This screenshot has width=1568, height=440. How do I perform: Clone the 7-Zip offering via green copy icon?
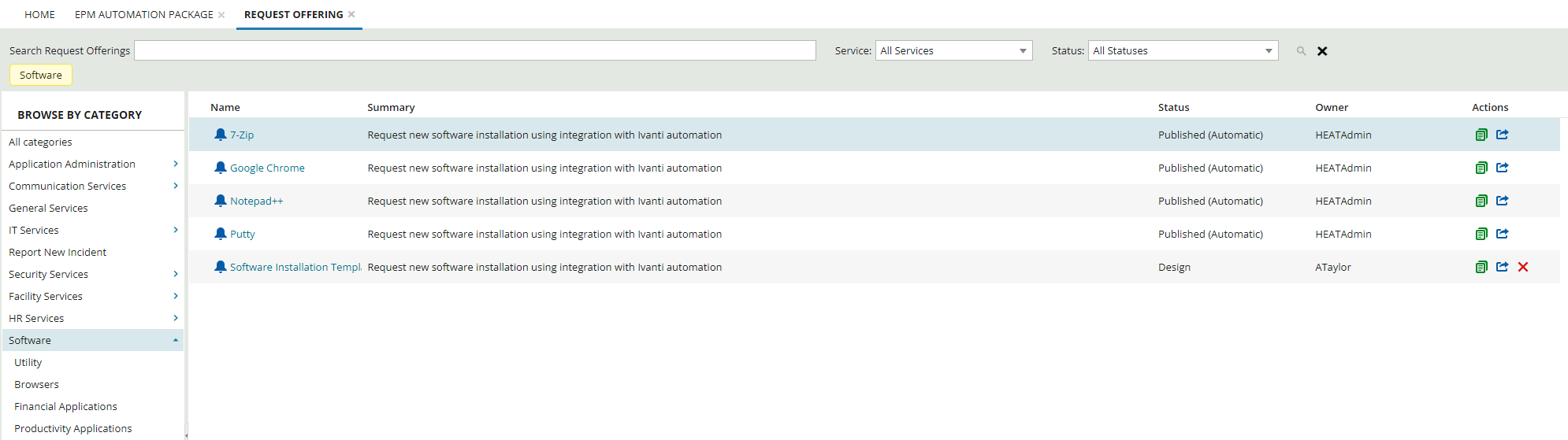1481,135
